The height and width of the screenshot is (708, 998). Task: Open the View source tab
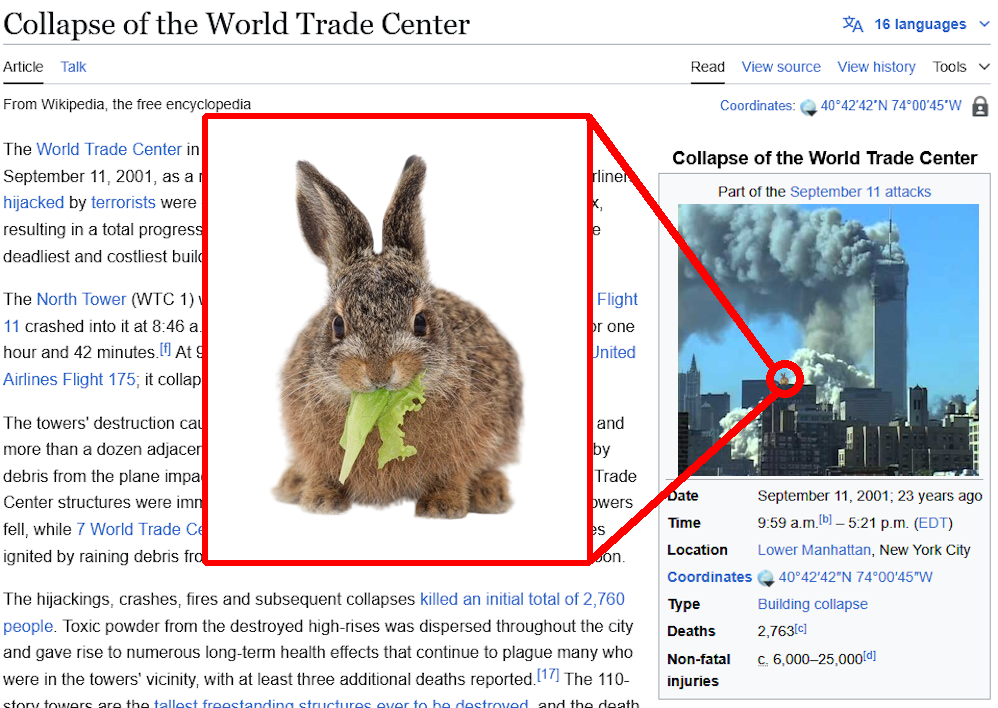781,67
